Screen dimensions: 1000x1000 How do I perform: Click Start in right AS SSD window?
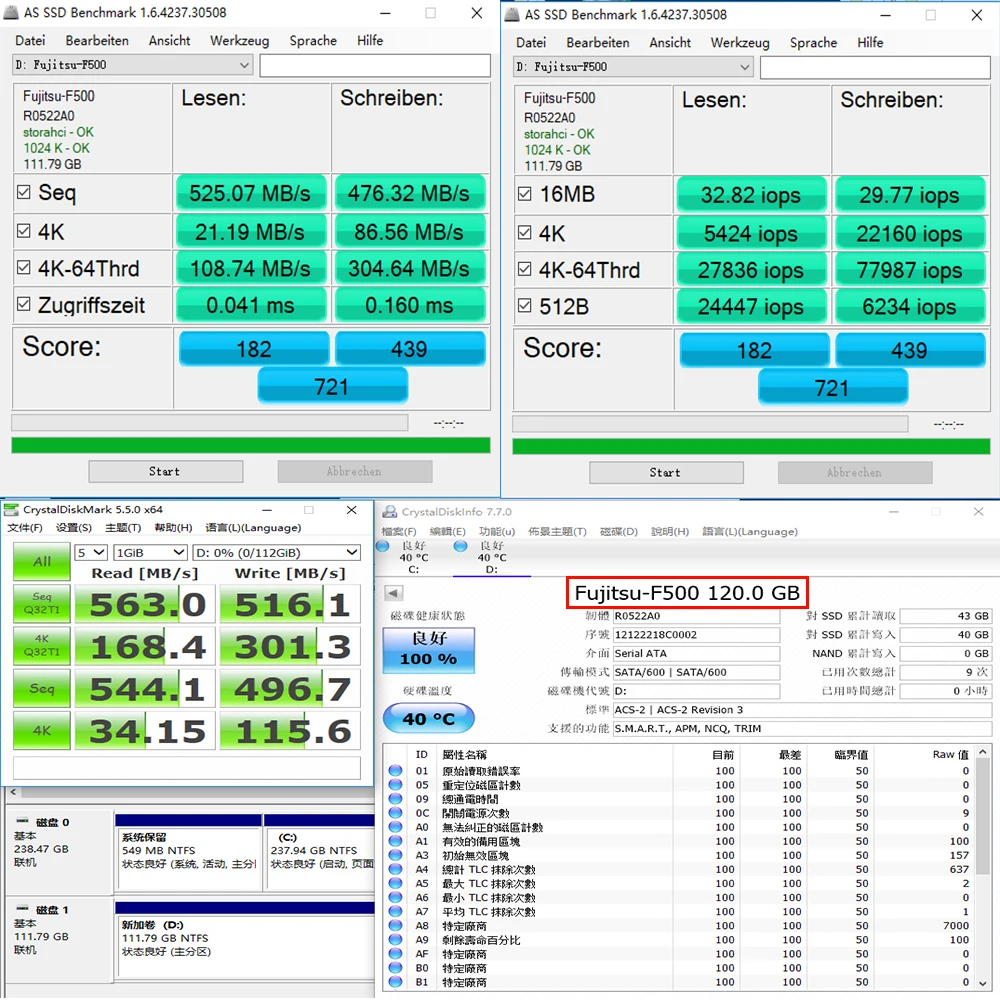[x=666, y=473]
